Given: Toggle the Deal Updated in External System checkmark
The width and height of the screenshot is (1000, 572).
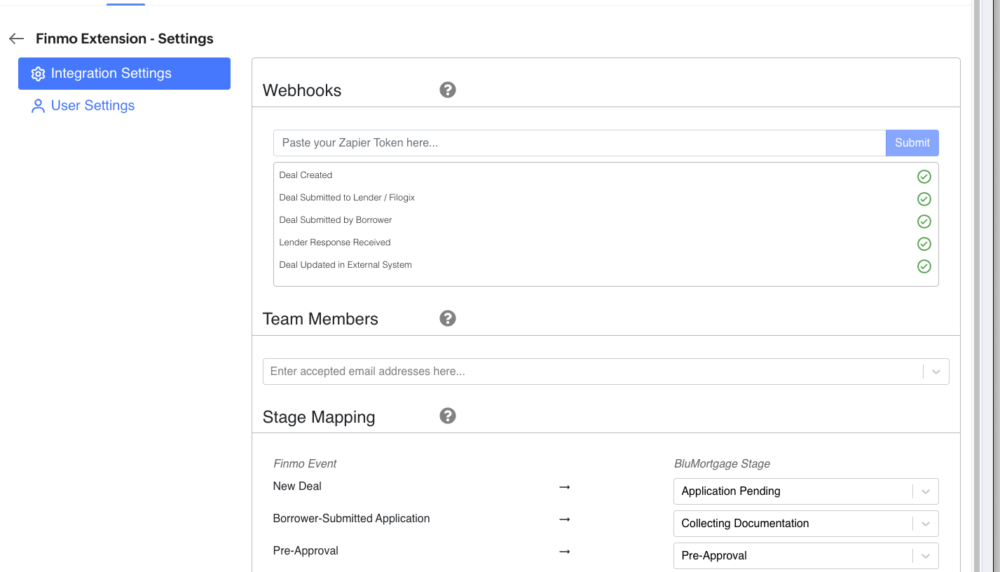Looking at the screenshot, I should (924, 266).
